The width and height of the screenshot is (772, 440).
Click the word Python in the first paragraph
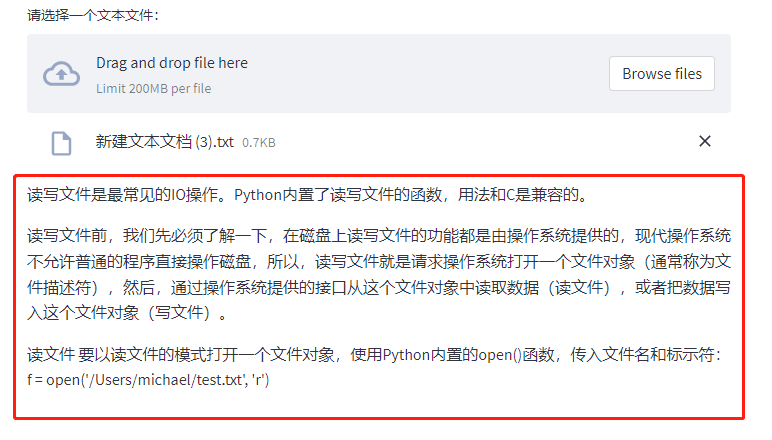click(x=257, y=195)
